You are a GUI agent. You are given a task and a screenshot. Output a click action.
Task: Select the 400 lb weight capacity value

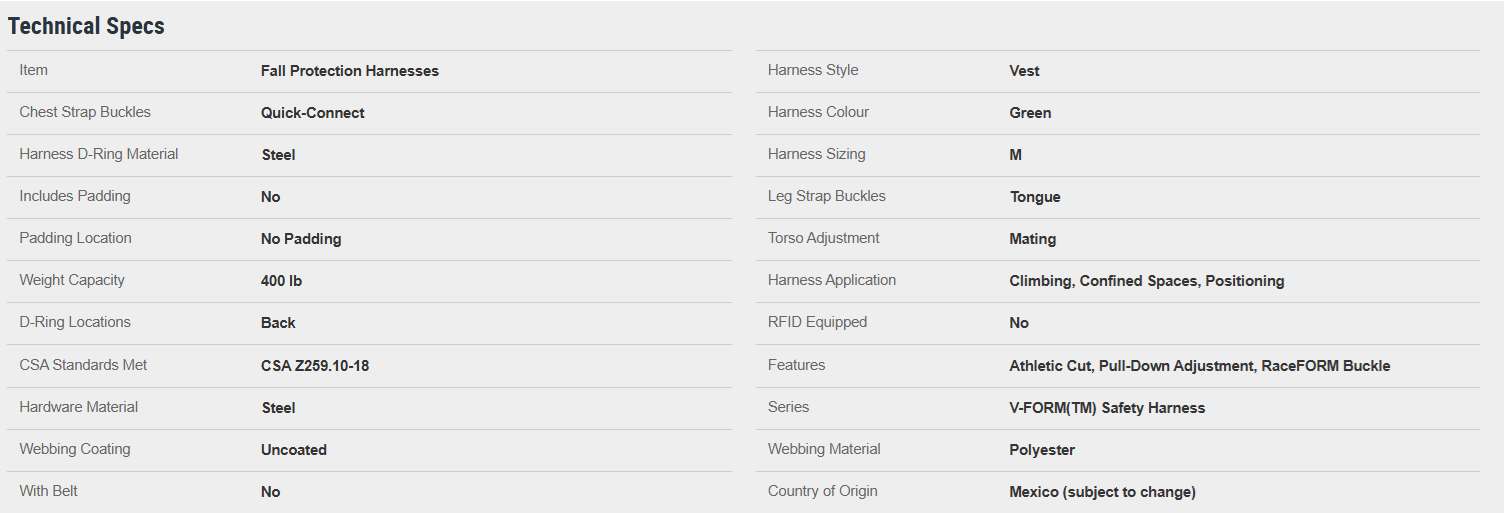(x=281, y=281)
